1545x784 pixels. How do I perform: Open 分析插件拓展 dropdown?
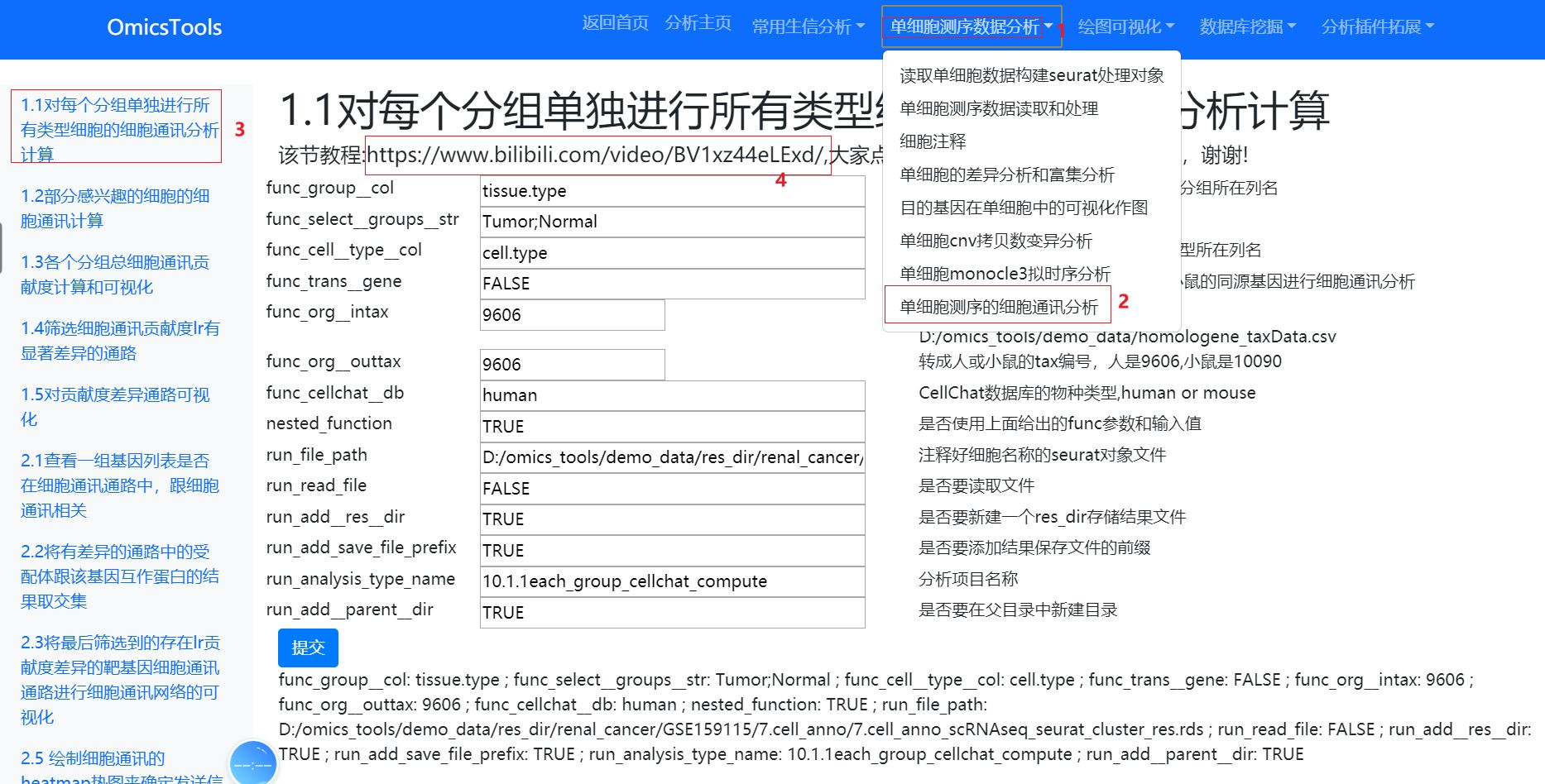point(1377,27)
